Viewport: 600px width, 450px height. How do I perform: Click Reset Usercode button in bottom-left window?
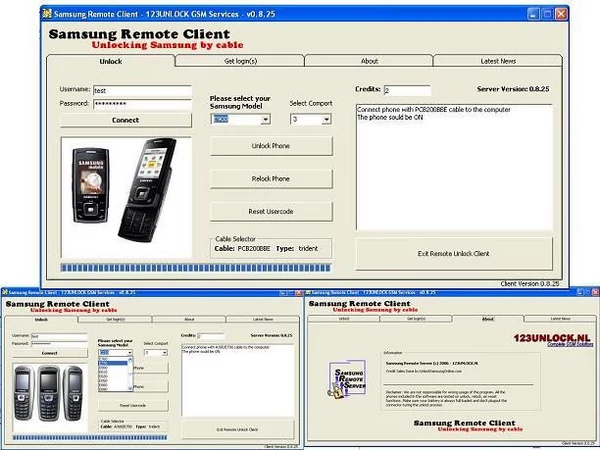click(133, 406)
